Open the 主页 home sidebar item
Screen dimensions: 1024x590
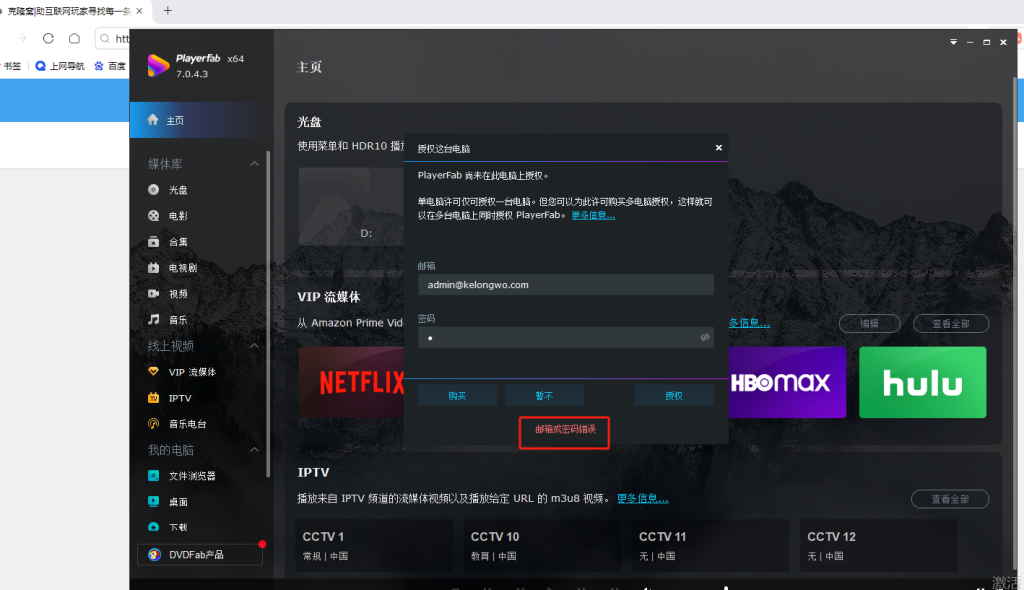coord(201,120)
